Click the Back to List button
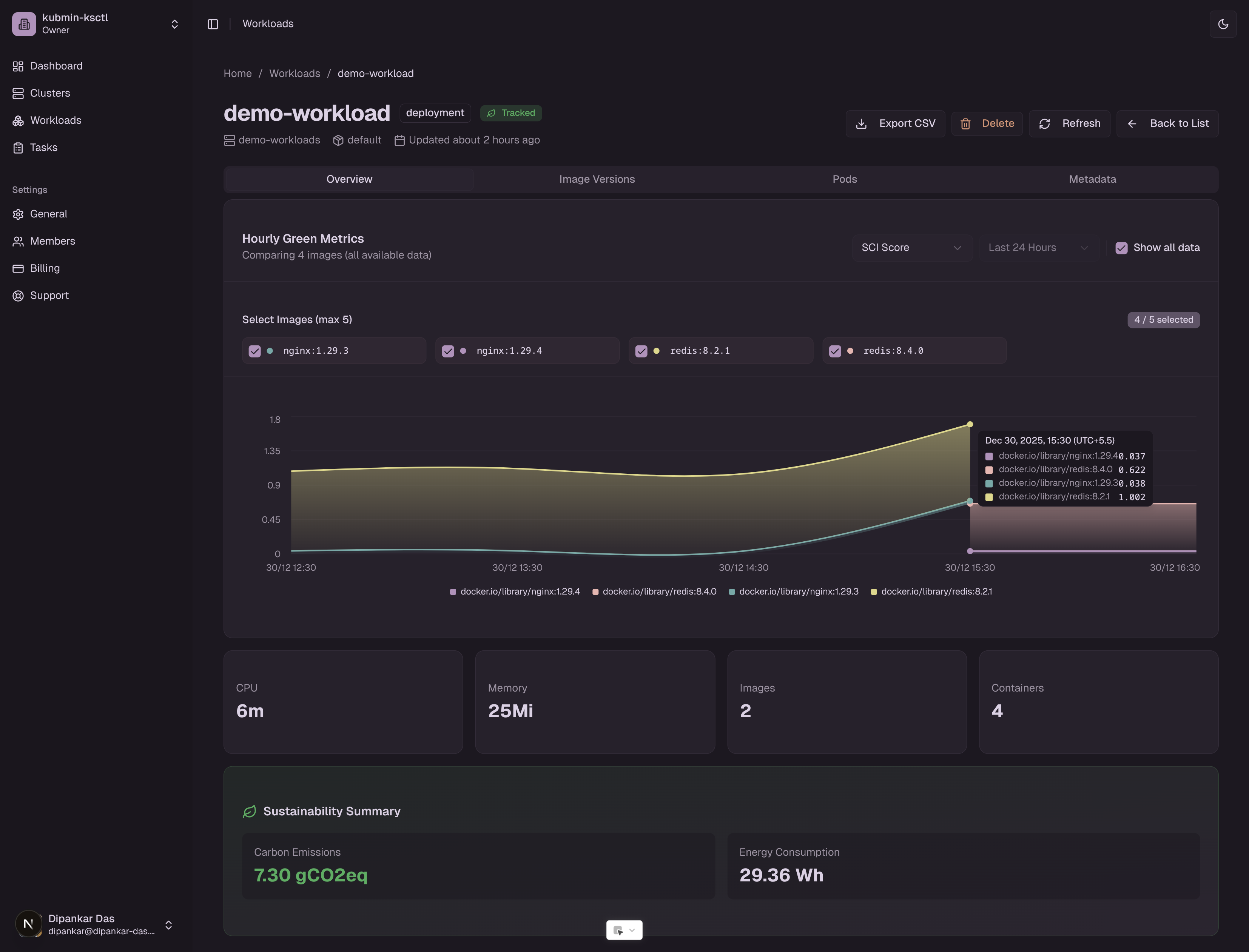Viewport: 1249px width, 952px height. (x=1167, y=123)
